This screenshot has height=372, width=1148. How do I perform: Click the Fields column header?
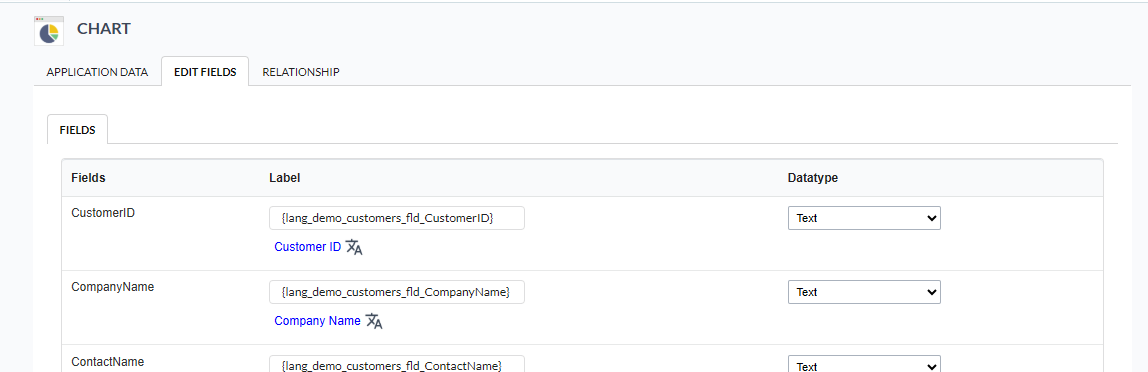[x=88, y=178]
